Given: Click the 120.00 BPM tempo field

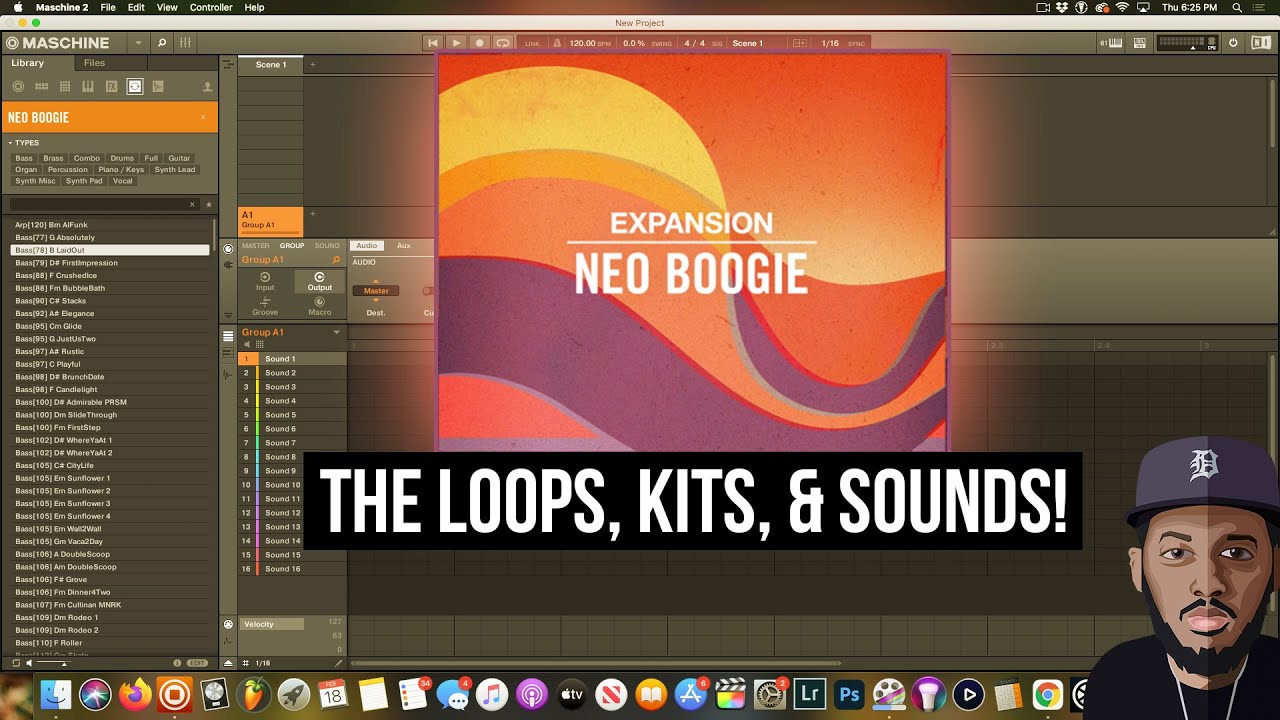Looking at the screenshot, I should coord(590,43).
